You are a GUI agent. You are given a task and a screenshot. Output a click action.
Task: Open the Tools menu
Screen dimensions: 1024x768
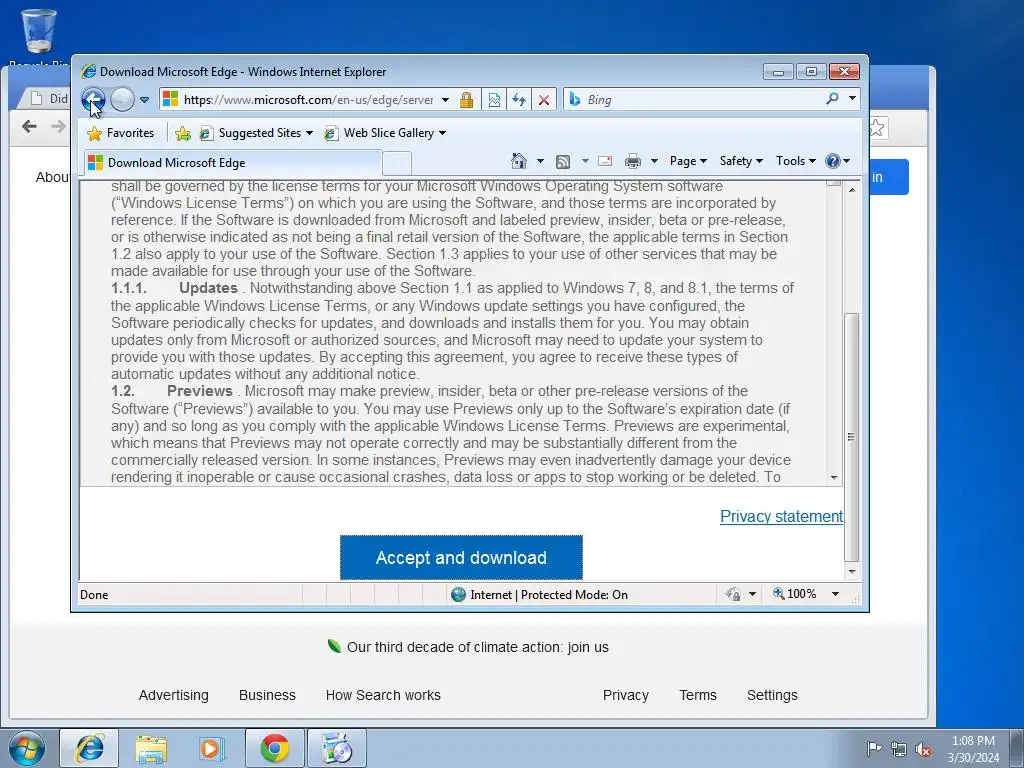795,161
